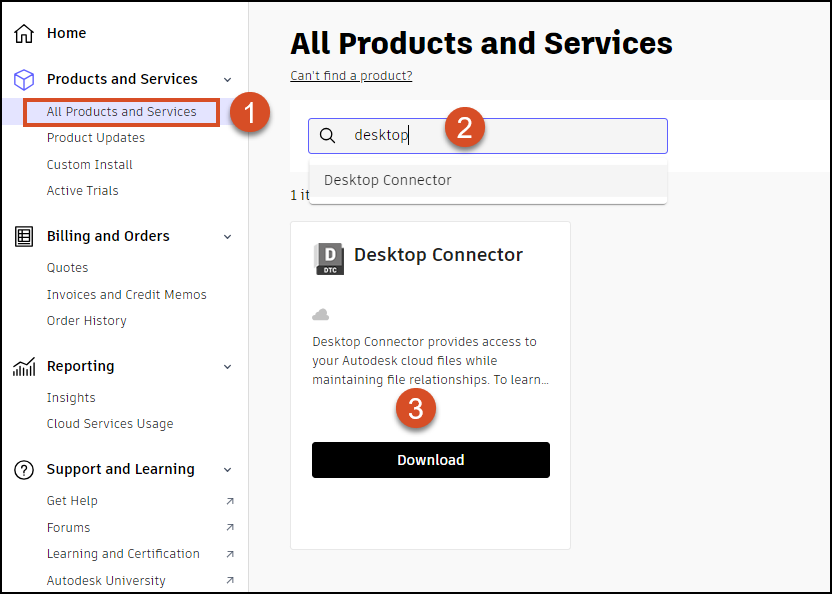The image size is (832, 594).
Task: Click the Reporting chart icon
Action: point(24,367)
